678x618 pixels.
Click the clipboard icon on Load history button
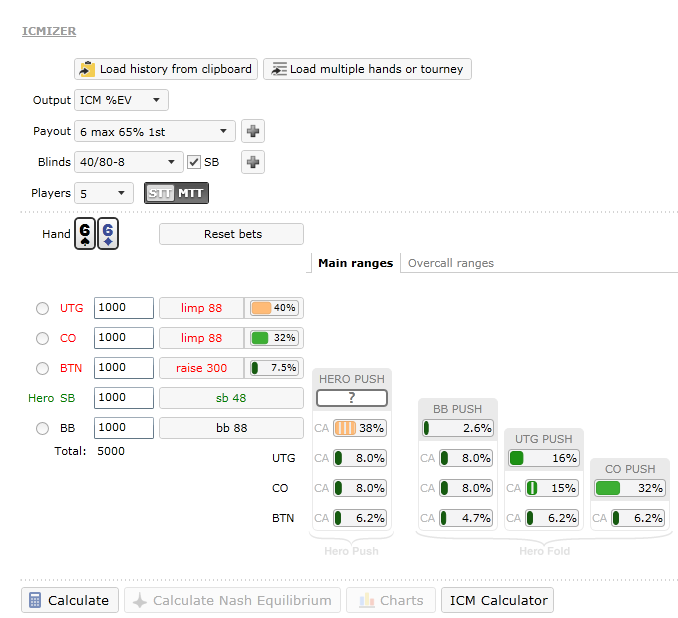click(87, 69)
